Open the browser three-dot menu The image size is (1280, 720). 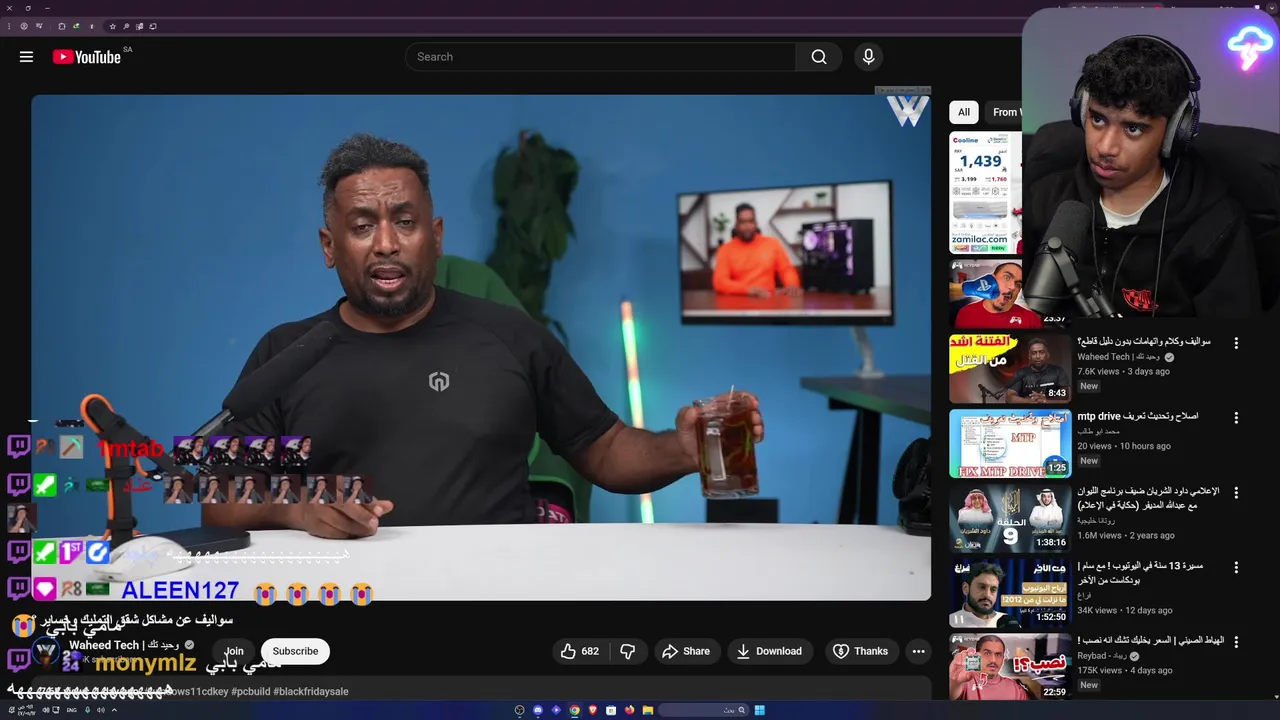[x=9, y=26]
